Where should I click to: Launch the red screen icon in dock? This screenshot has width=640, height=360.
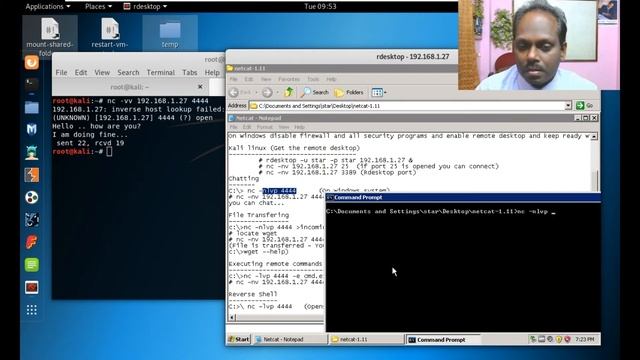[32, 287]
